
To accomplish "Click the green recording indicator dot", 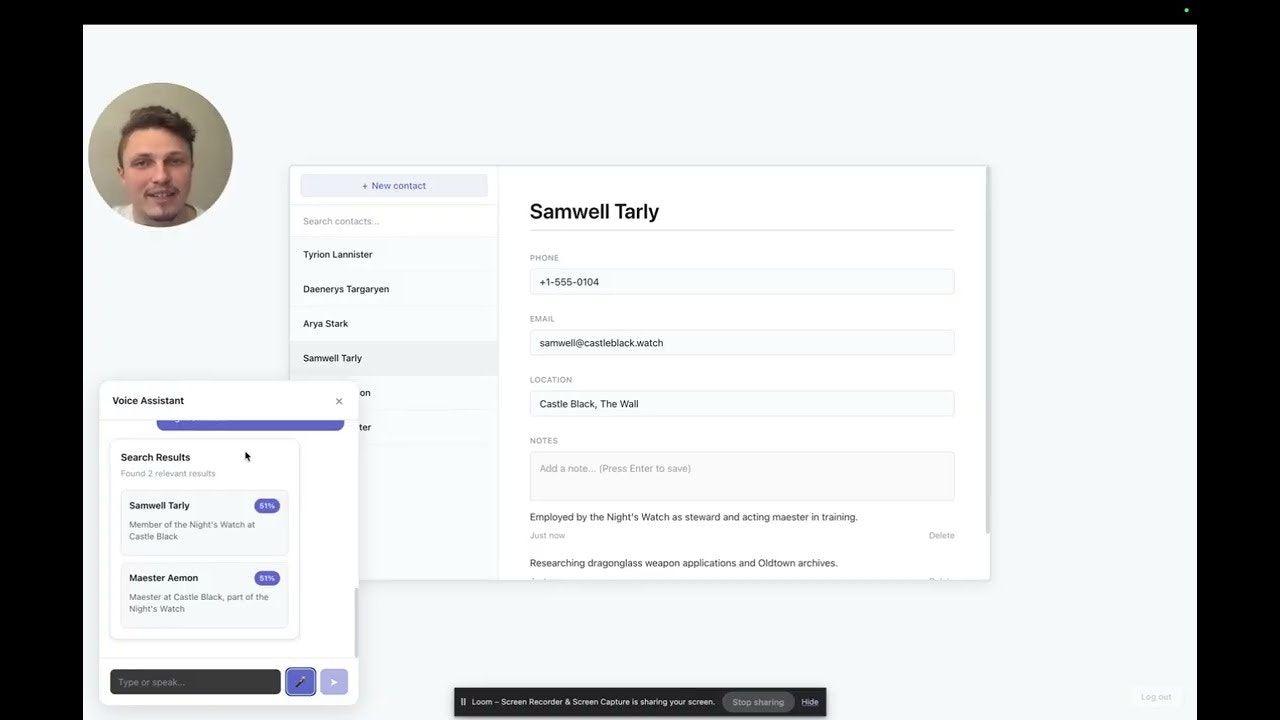I will [x=1187, y=10].
